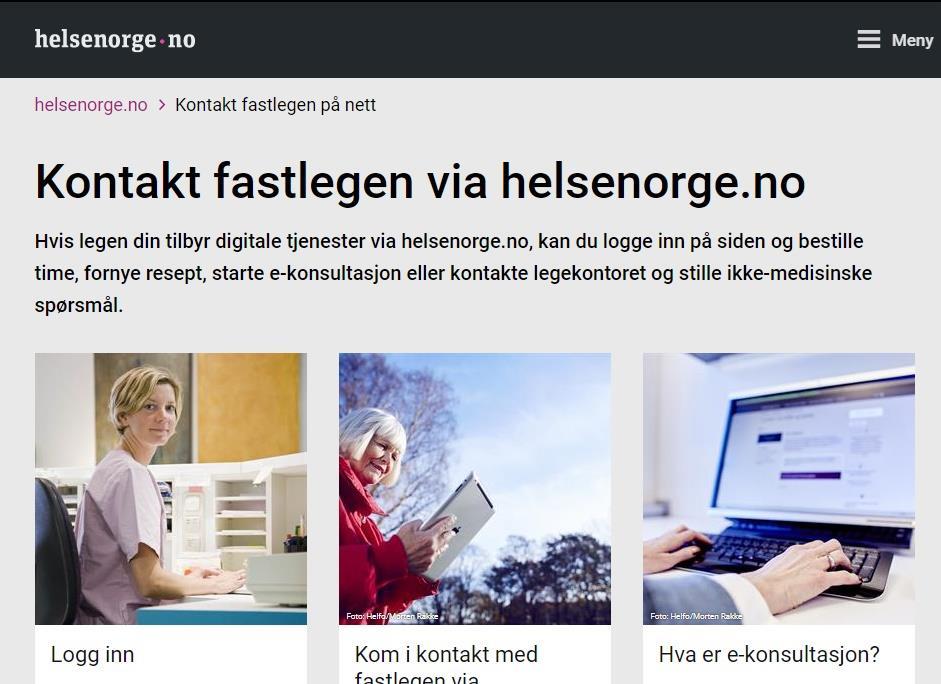Select breadcrumb Kontakt fastlegen på nett

[x=275, y=105]
